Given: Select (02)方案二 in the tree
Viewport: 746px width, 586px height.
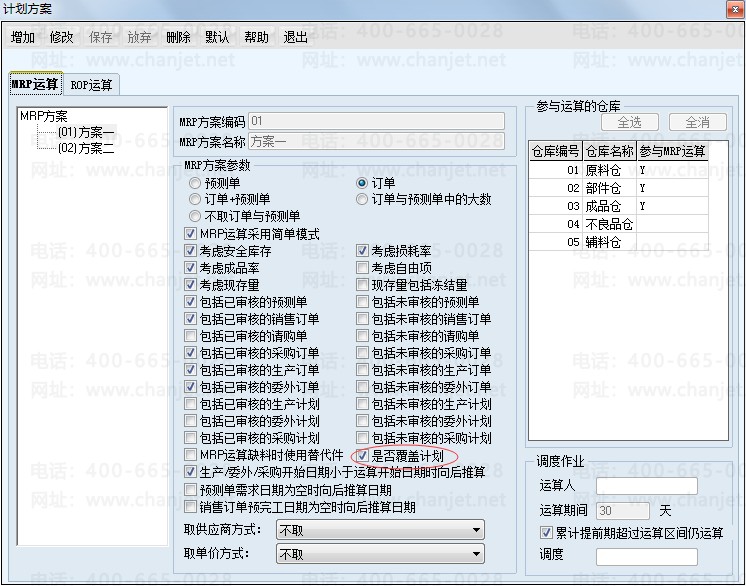Looking at the screenshot, I should tap(86, 148).
